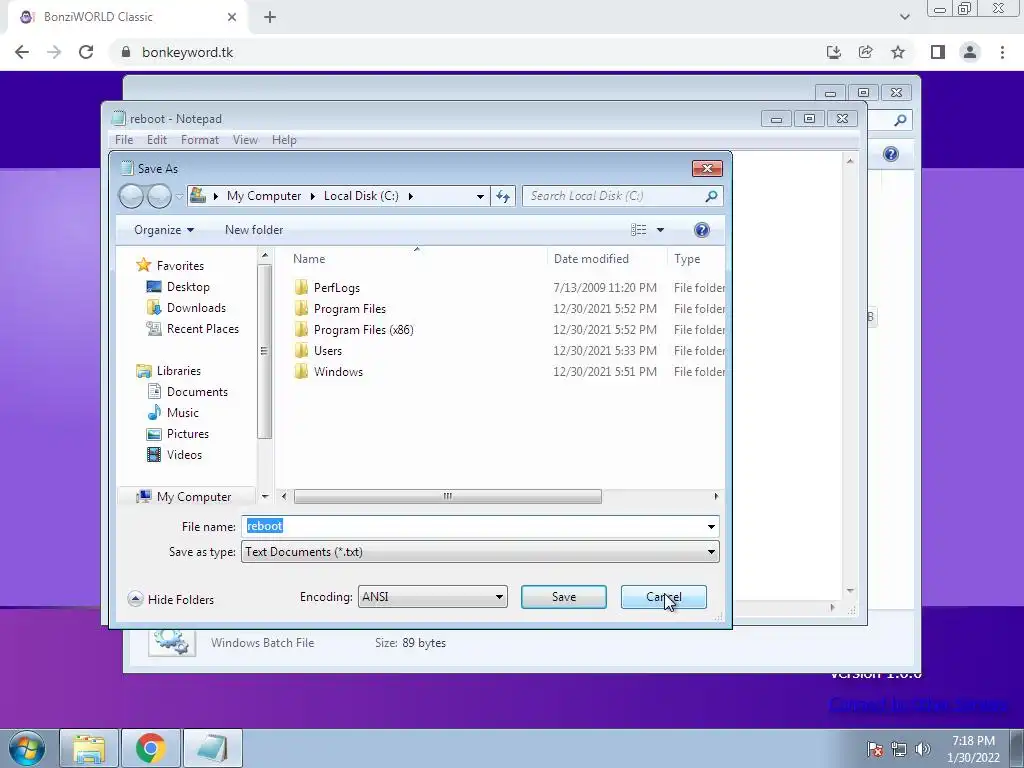This screenshot has width=1024, height=768.
Task: Toggle the Chrome side panel icon
Action: click(938, 52)
